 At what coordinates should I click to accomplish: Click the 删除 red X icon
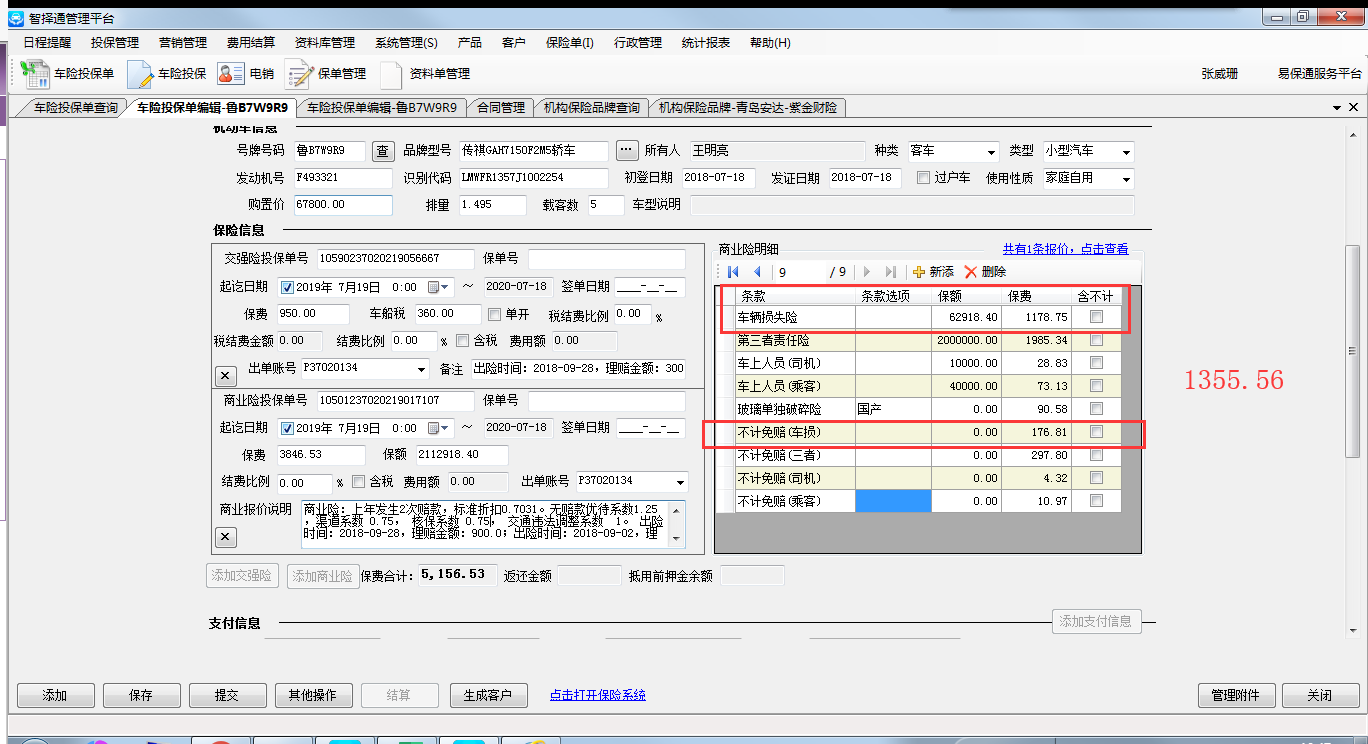point(970,272)
